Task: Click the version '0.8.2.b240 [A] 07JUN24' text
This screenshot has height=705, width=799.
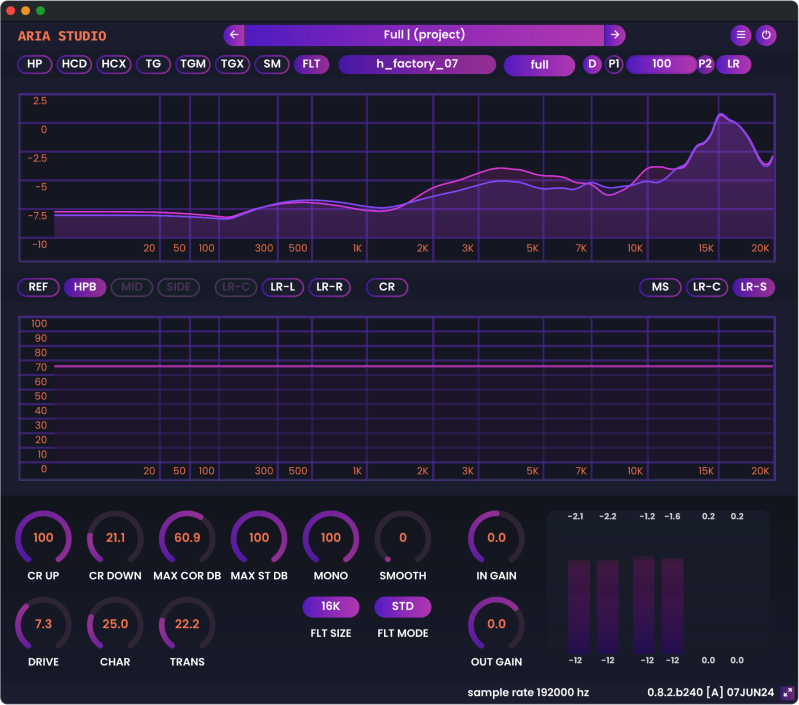Action: click(x=710, y=693)
